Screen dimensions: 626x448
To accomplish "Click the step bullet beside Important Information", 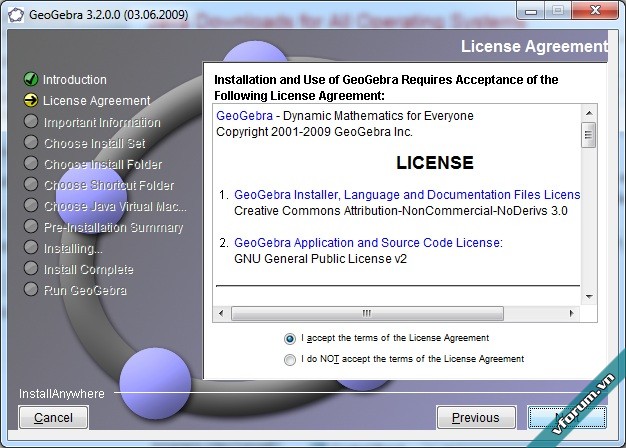I will pyautogui.click(x=31, y=121).
